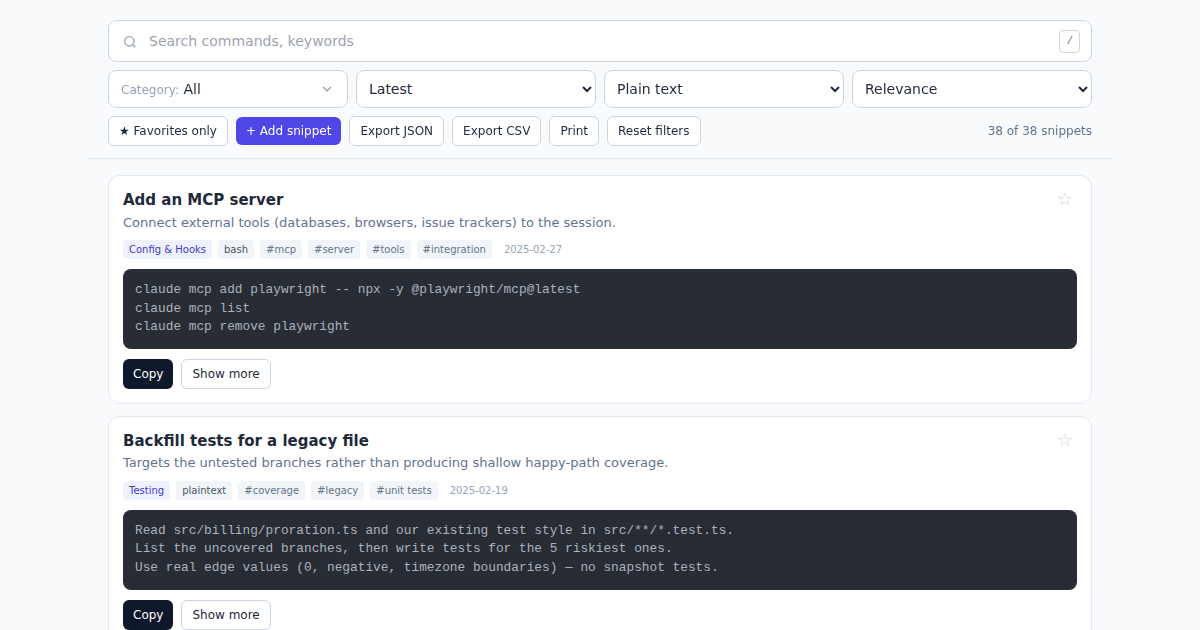1200x630 pixels.
Task: Click the search magnifier icon
Action: (130, 42)
